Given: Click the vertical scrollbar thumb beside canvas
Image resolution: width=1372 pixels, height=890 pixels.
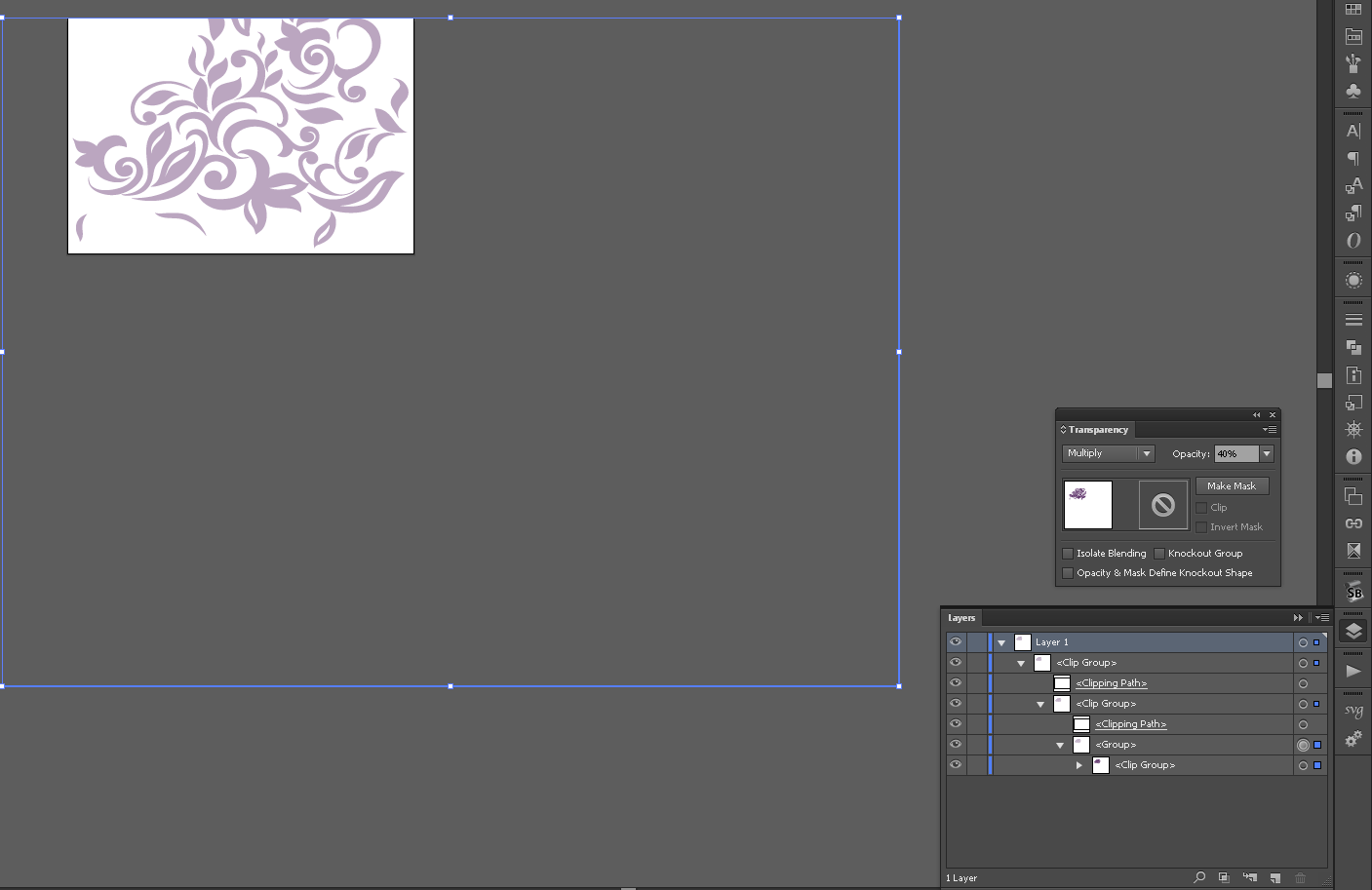Looking at the screenshot, I should (1324, 380).
